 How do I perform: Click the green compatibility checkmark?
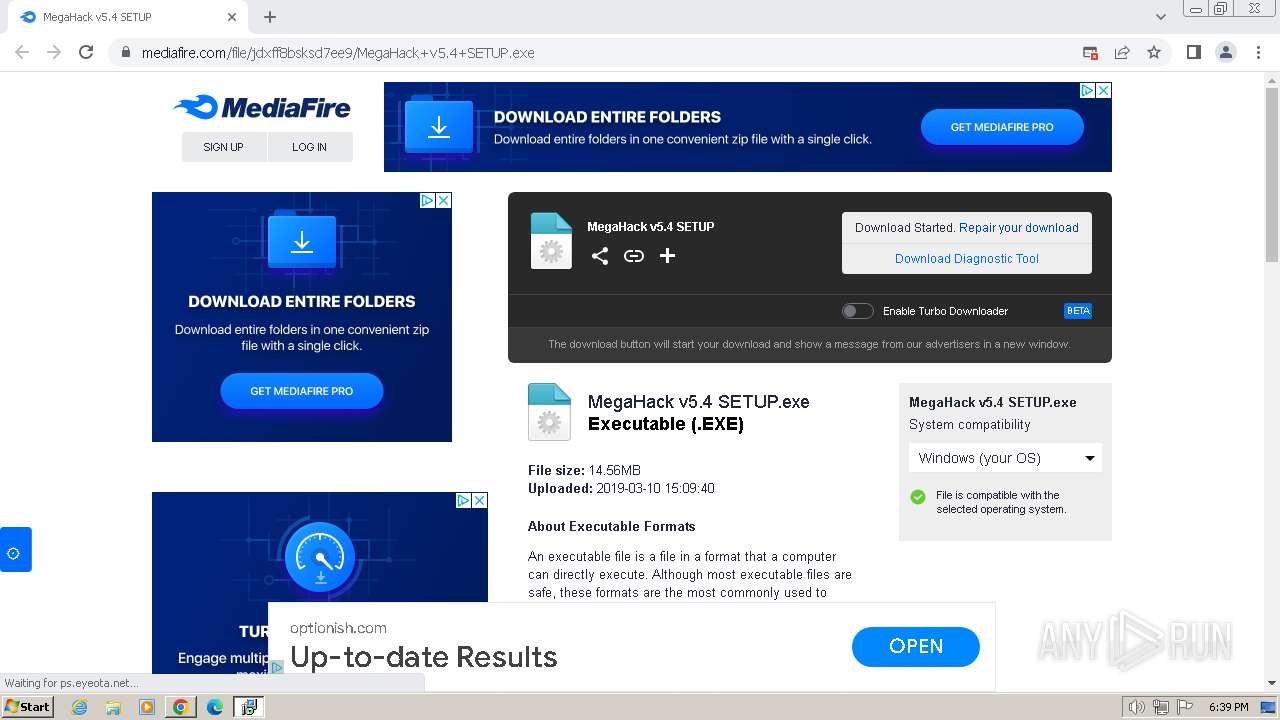click(x=918, y=497)
